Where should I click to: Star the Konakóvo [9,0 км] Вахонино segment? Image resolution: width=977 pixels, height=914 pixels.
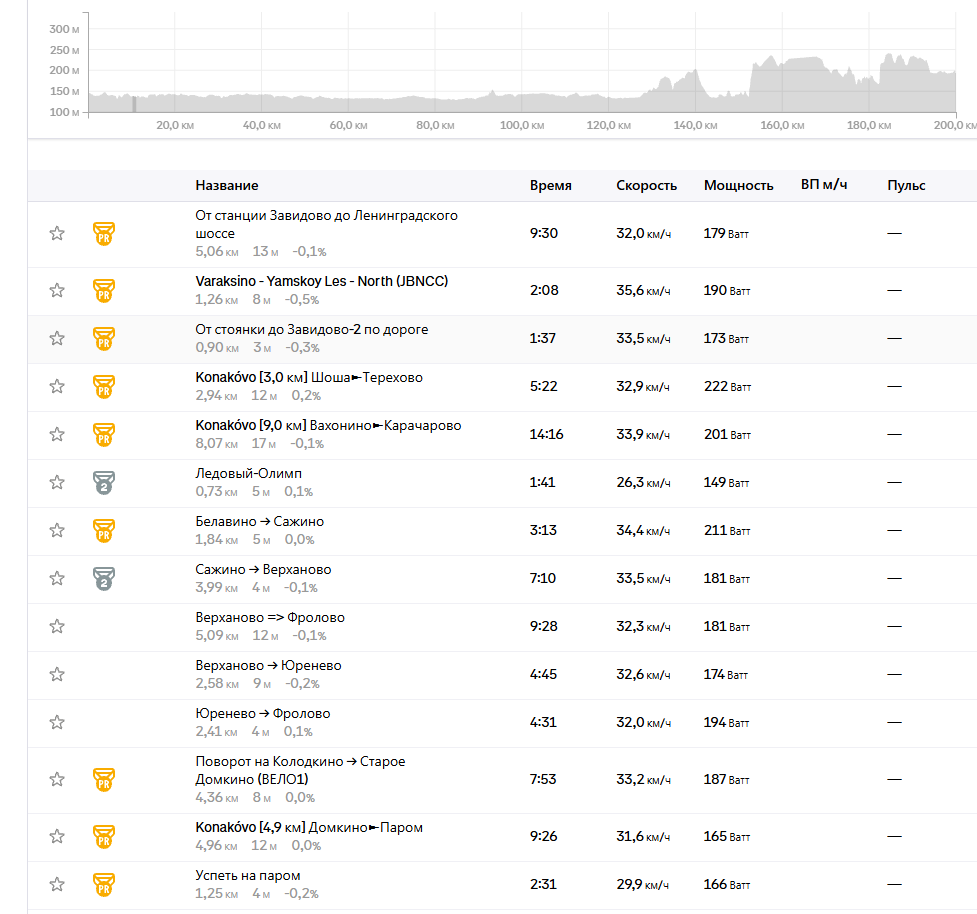[57, 434]
